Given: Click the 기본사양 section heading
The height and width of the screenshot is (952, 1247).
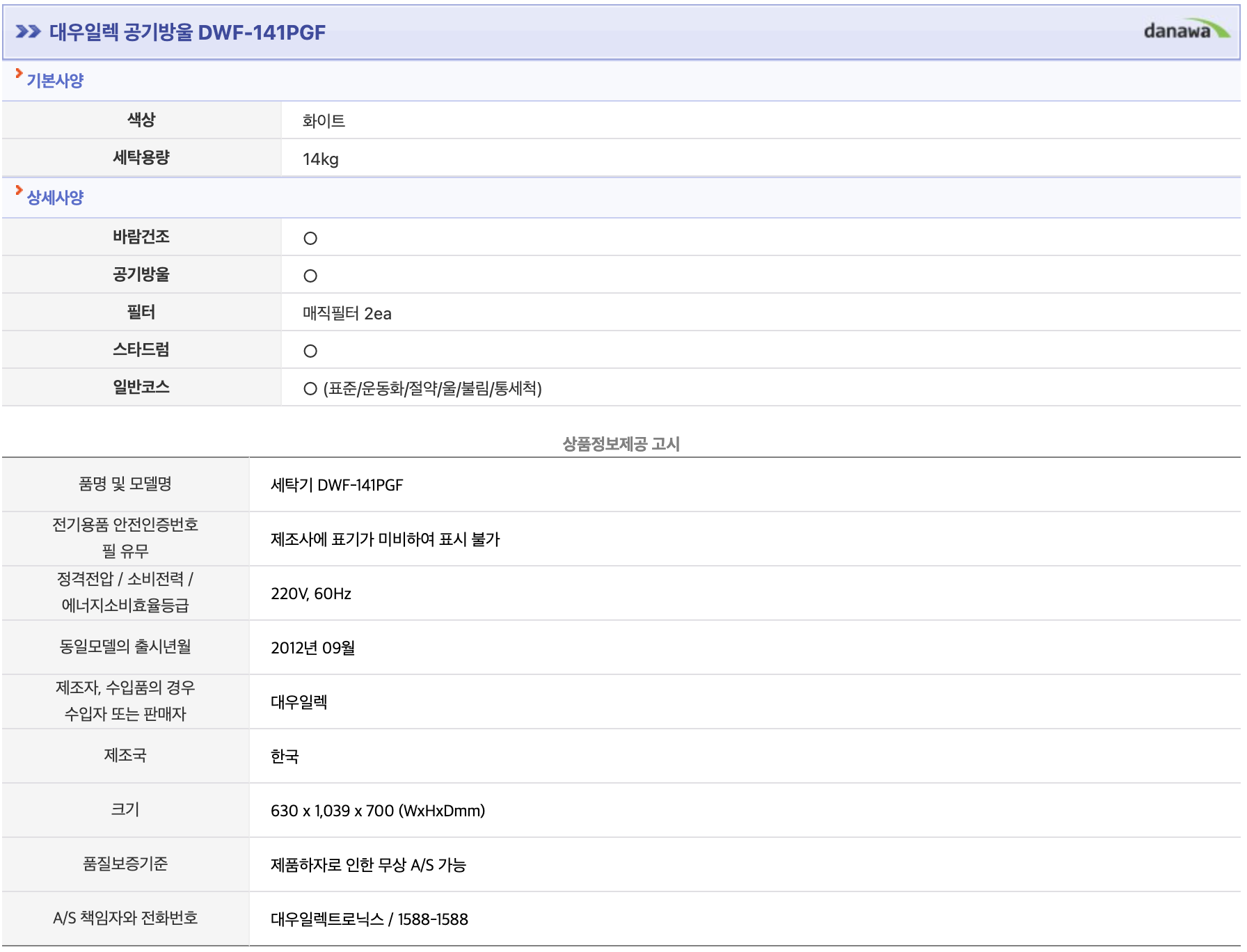Looking at the screenshot, I should tap(55, 81).
